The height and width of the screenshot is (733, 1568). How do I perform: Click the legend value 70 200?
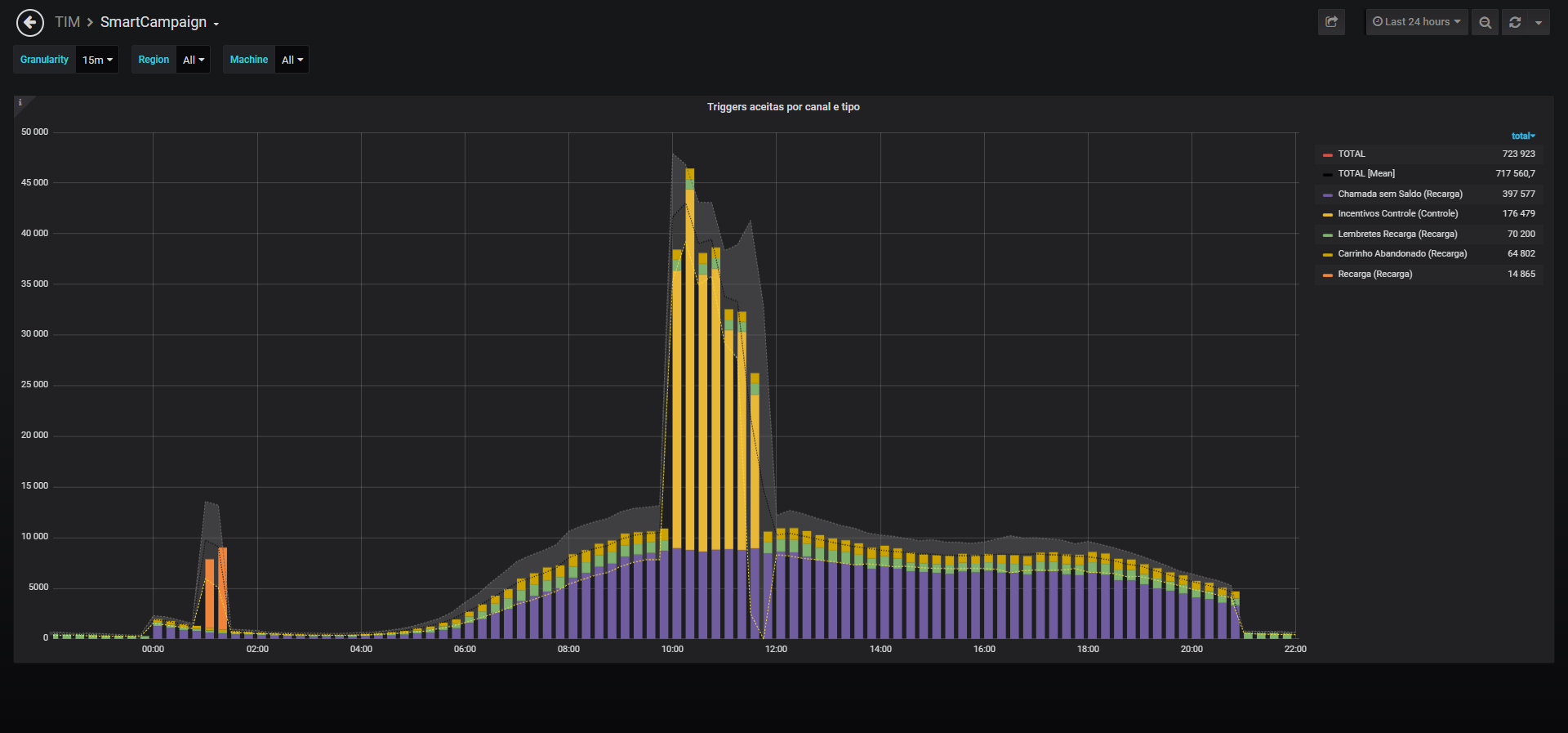tap(1521, 234)
